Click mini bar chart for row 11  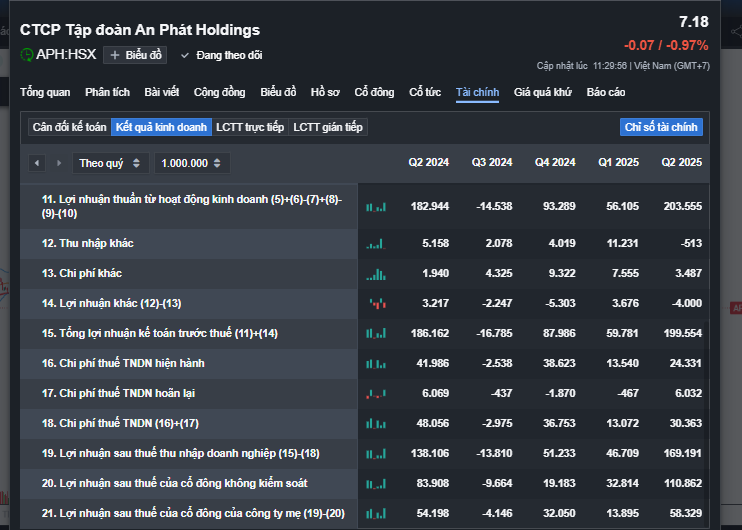point(376,206)
